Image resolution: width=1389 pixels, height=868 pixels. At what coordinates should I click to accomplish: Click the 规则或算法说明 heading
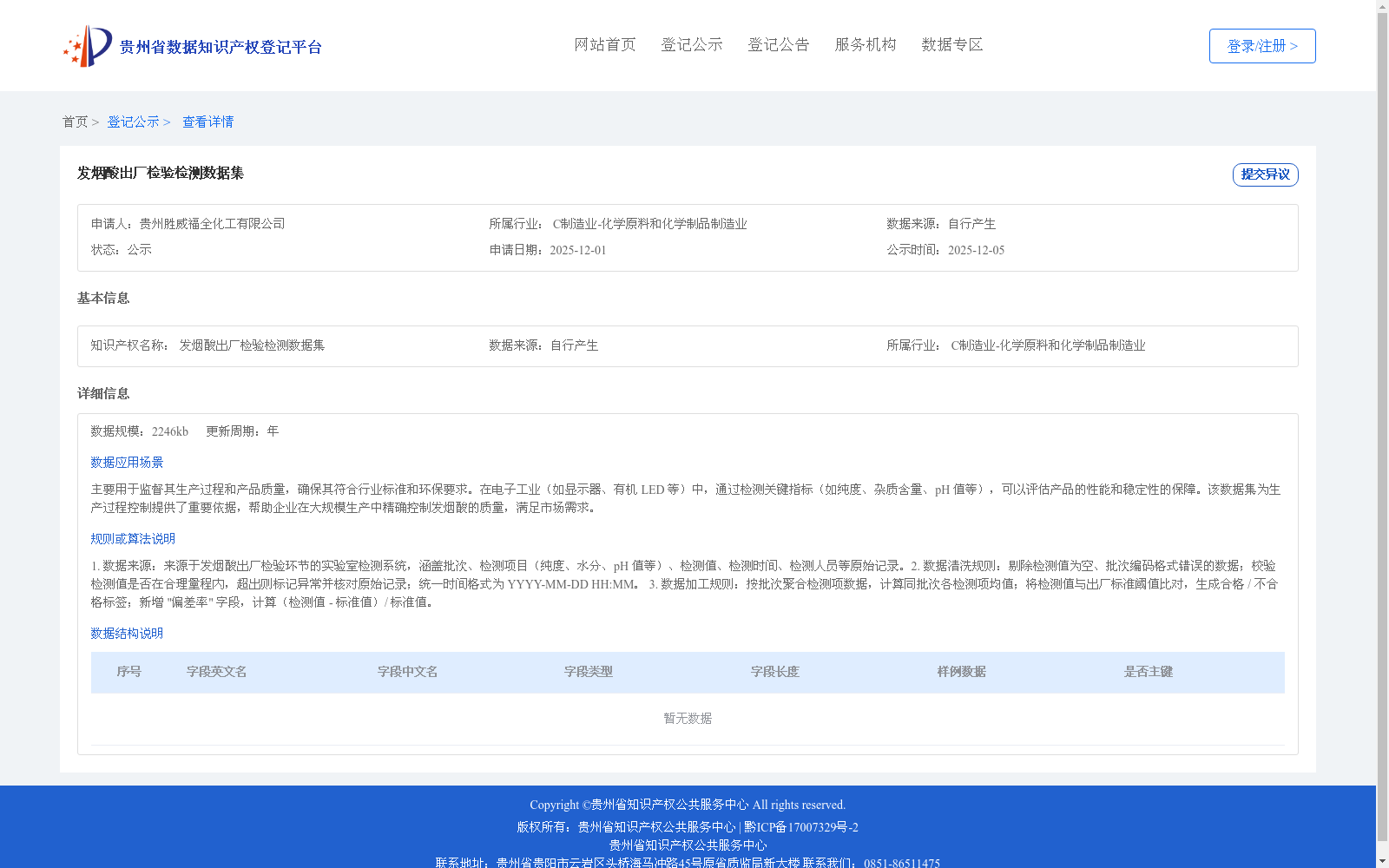click(x=133, y=539)
